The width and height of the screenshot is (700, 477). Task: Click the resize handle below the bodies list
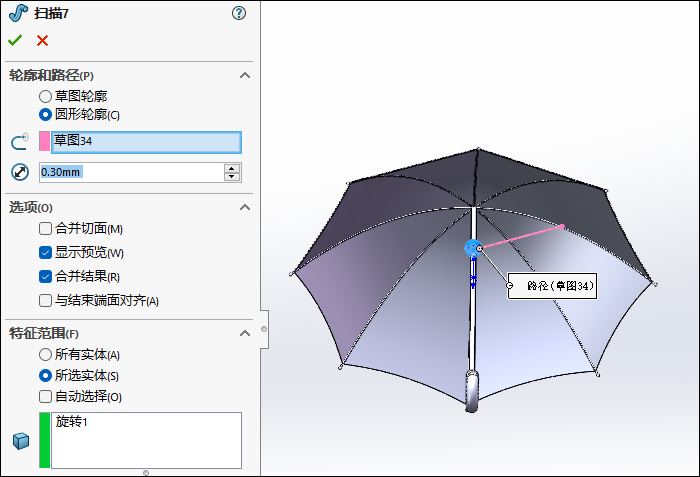pyautogui.click(x=146, y=473)
